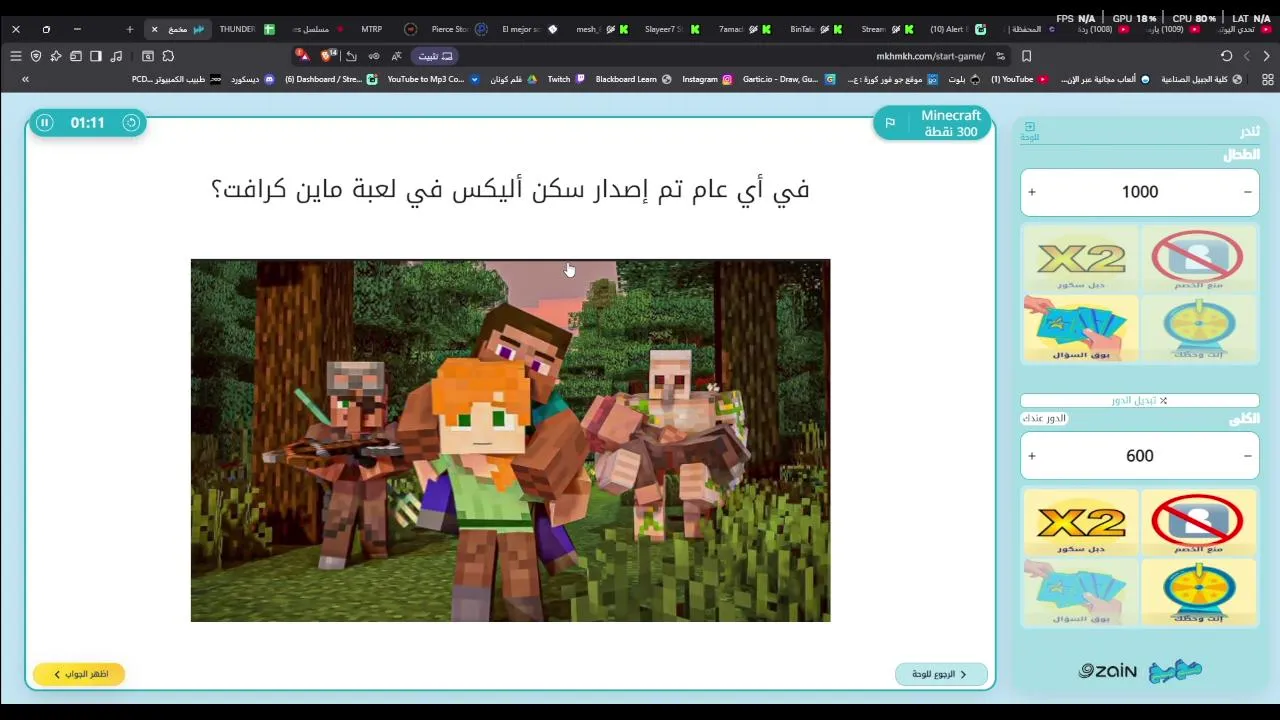
Task: Open the (6) Dashboard / Stre... bookmark
Action: (x=331, y=79)
